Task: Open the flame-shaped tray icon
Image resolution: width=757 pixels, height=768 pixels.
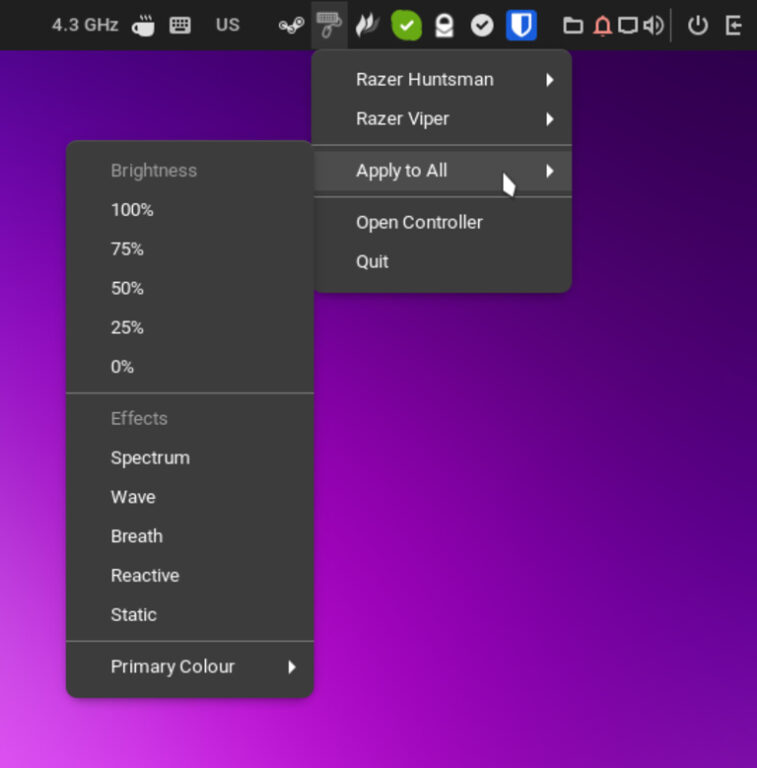Action: point(367,25)
